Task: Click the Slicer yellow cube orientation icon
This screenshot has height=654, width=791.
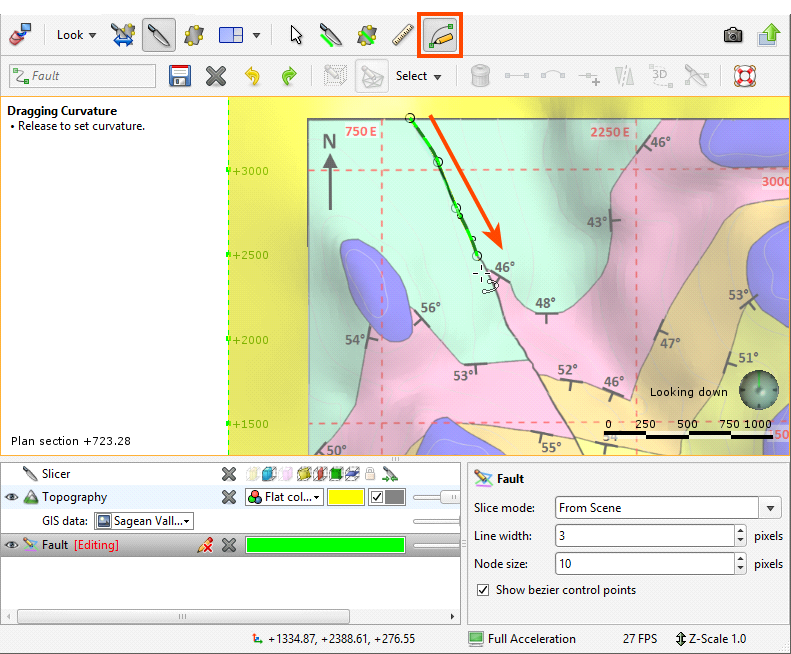Action: 304,474
